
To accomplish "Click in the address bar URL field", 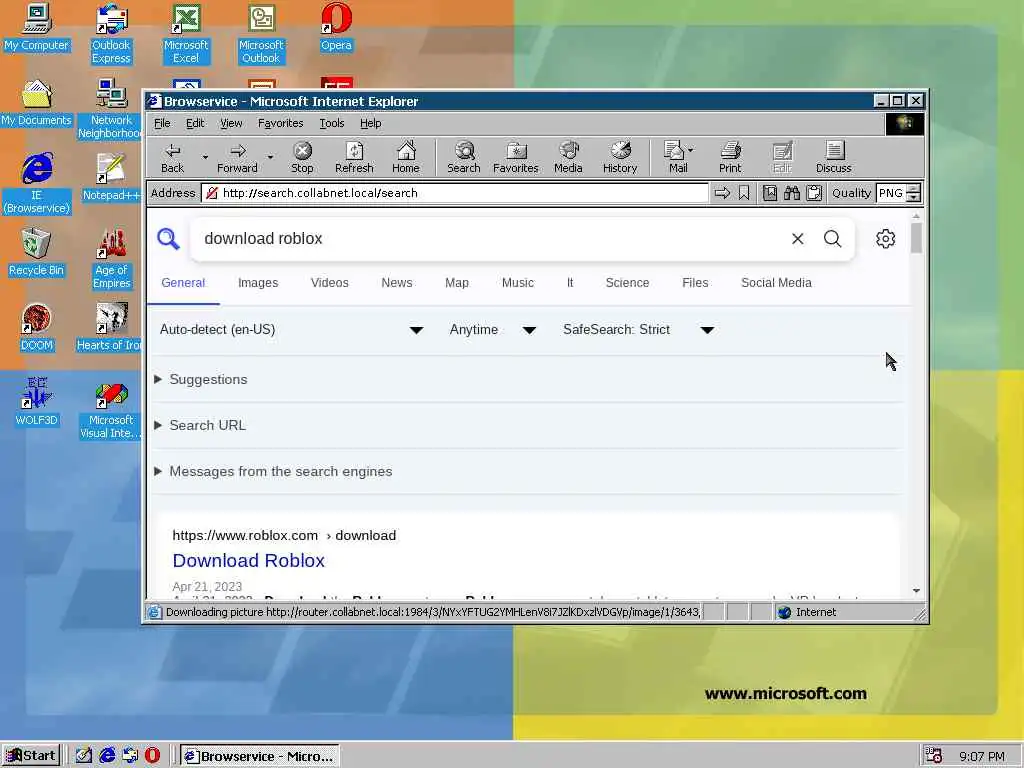I will (455, 193).
